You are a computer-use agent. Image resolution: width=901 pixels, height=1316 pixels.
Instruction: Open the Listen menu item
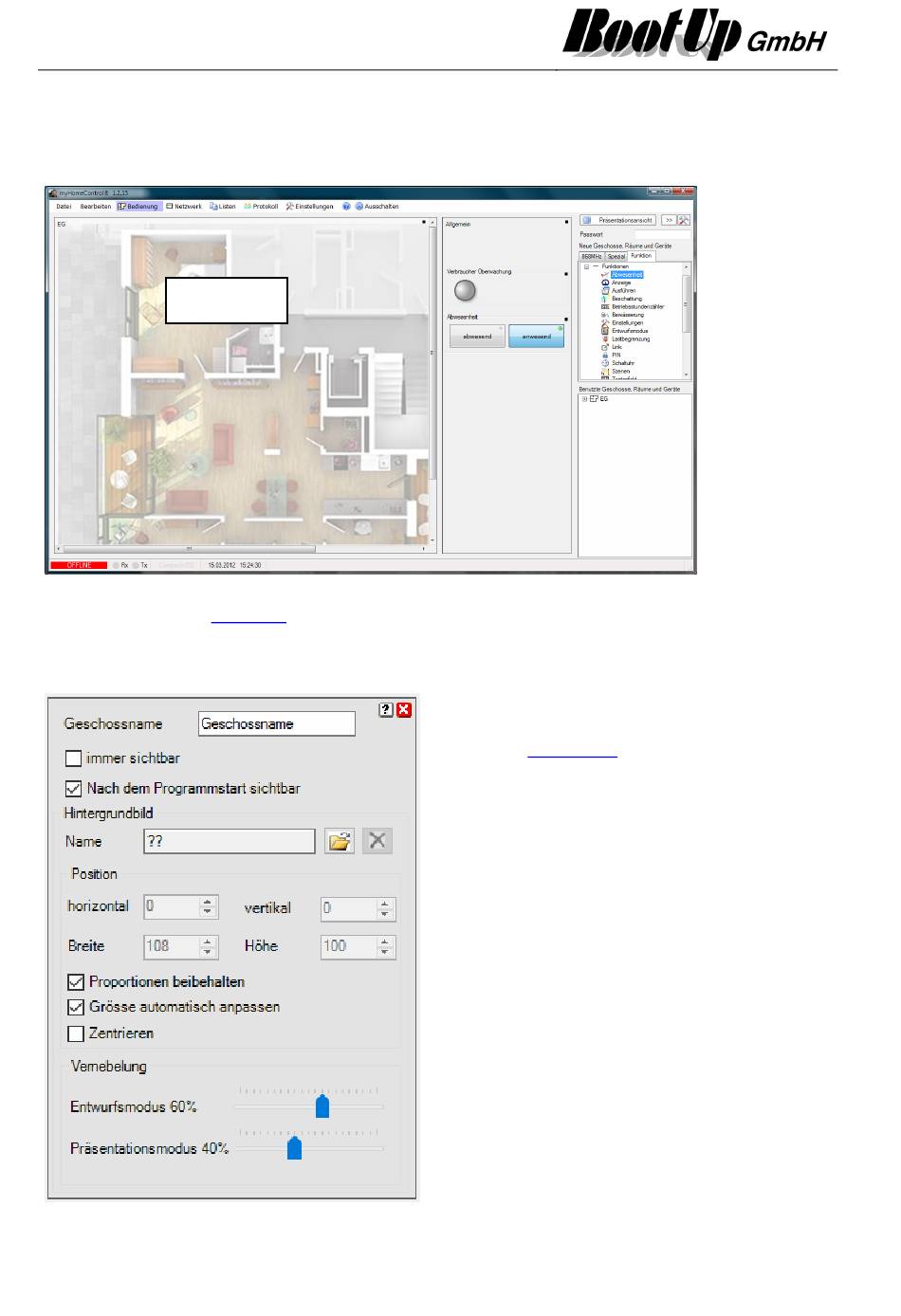coord(222,206)
